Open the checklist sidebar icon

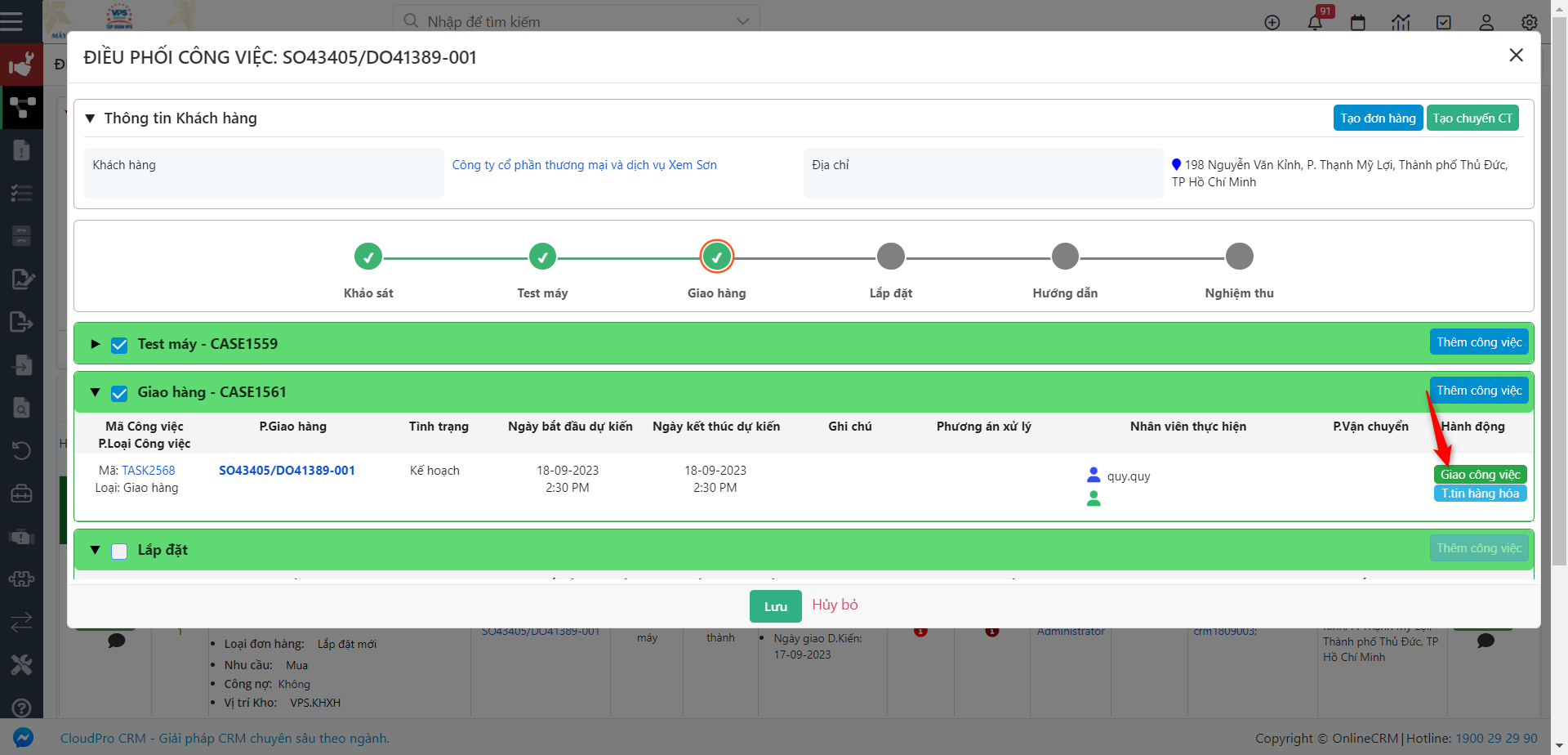click(21, 193)
